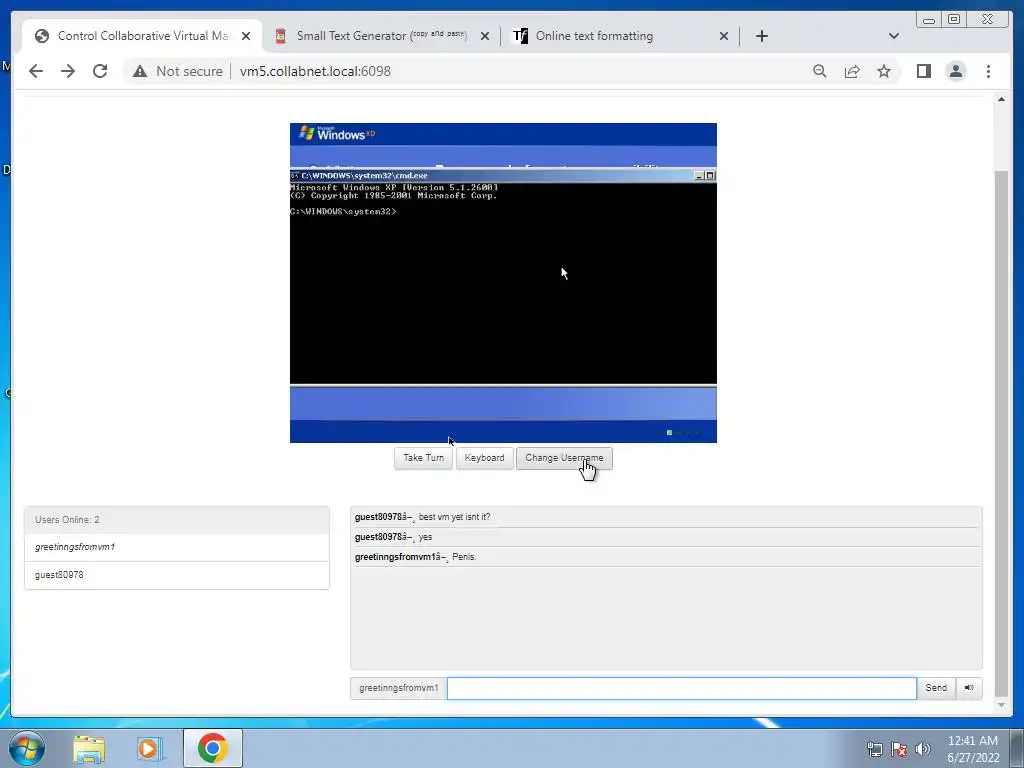This screenshot has height=768, width=1024.
Task: Click the Chrome taskbar icon
Action: (x=212, y=748)
